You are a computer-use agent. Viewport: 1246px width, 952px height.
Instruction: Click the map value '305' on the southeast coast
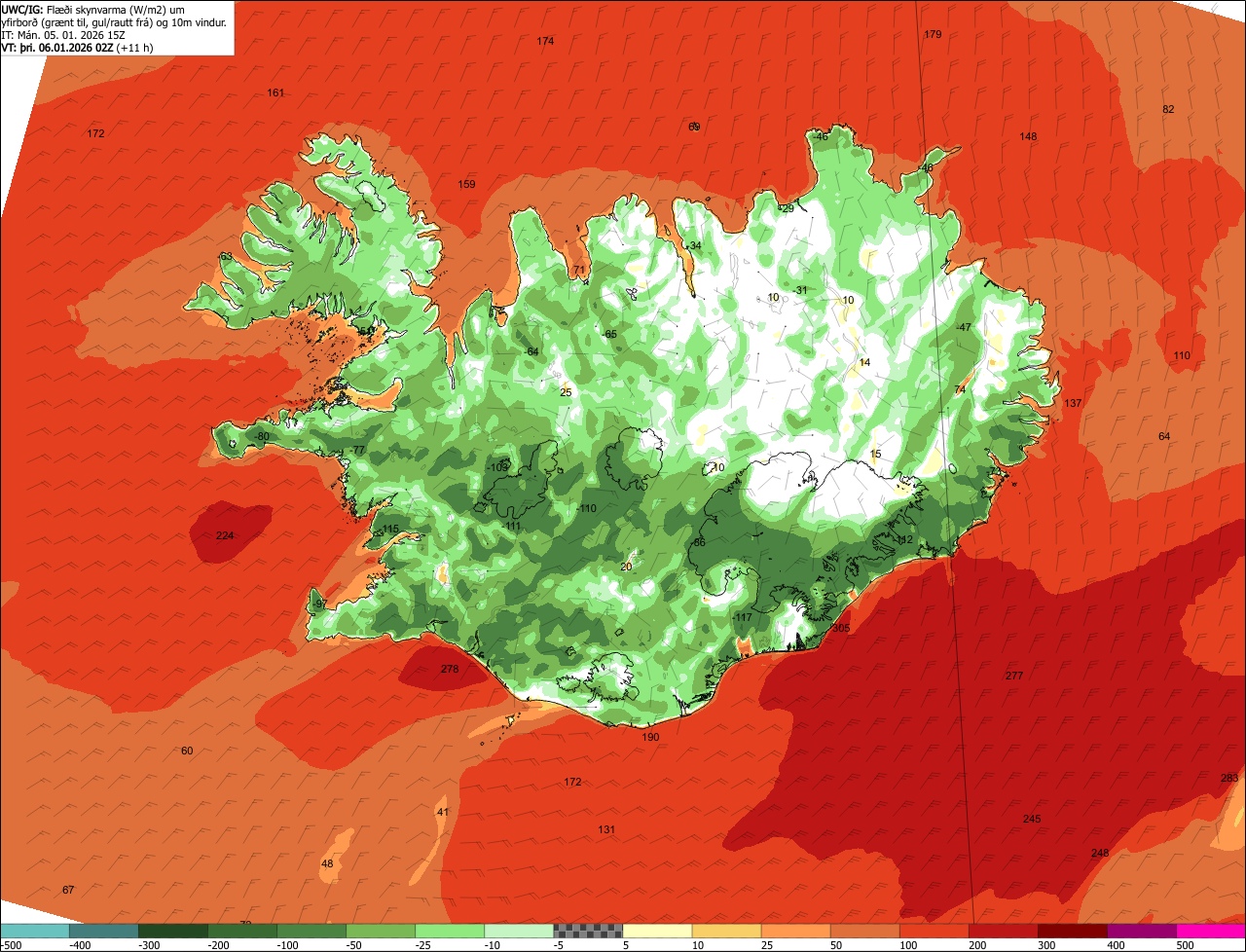coord(841,628)
